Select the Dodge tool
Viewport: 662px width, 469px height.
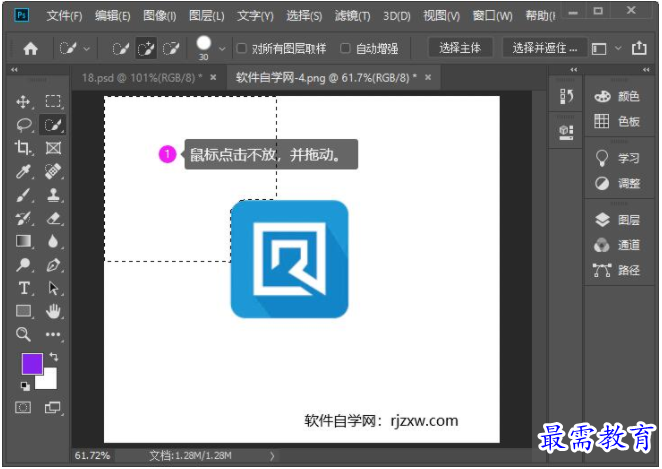[23, 265]
